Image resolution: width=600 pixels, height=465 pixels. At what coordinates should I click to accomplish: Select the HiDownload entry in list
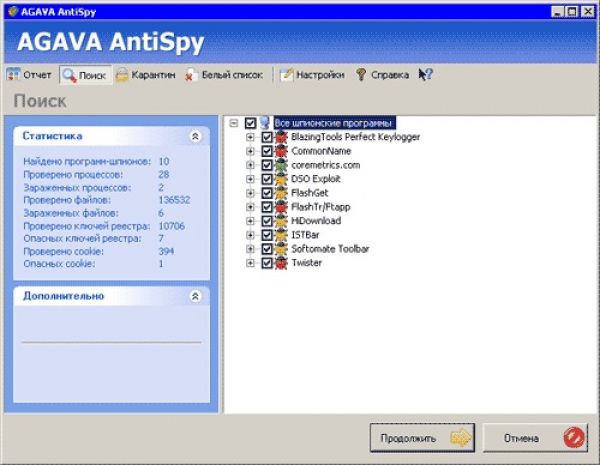coord(315,221)
